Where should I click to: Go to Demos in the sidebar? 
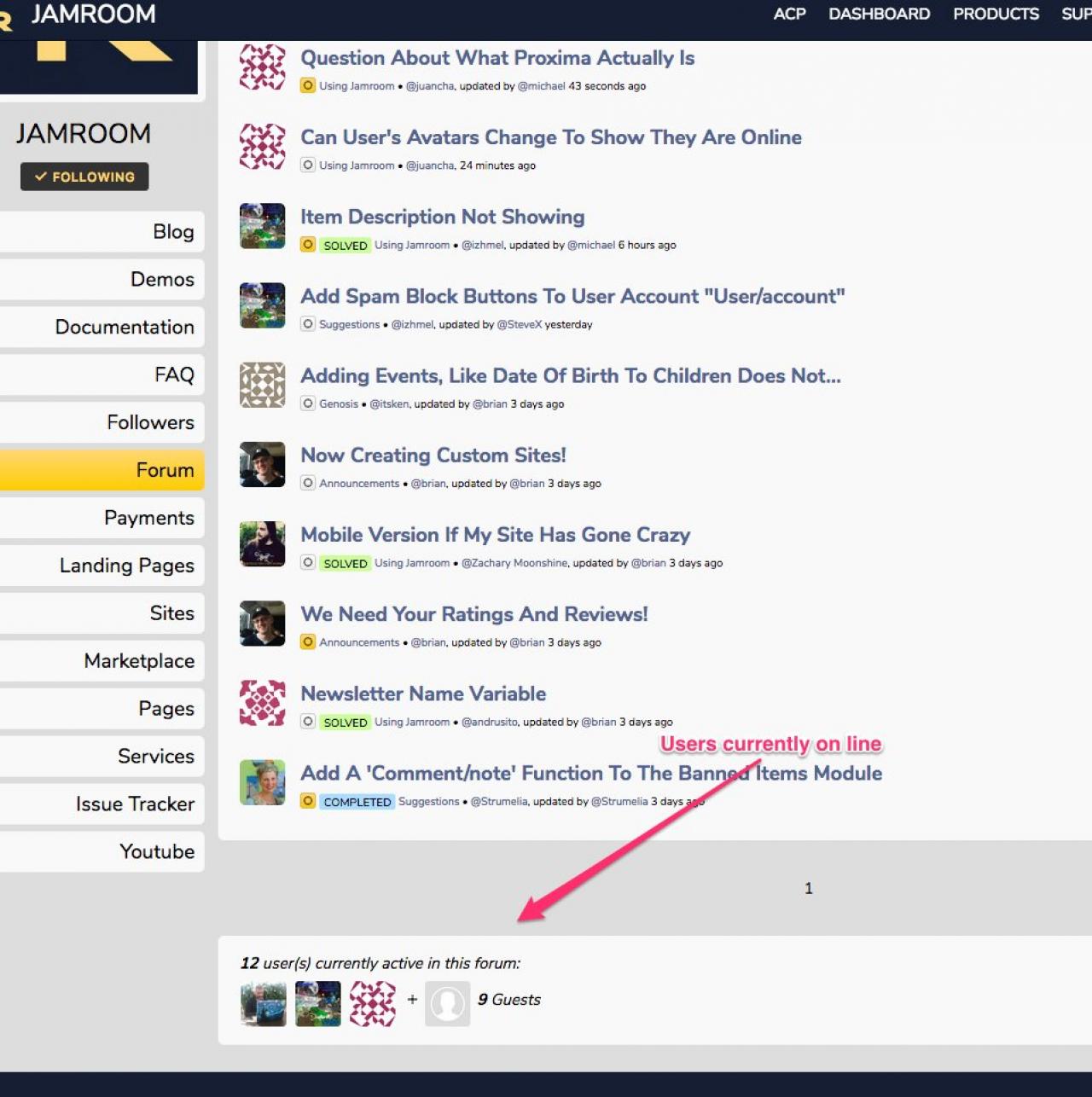[102, 280]
